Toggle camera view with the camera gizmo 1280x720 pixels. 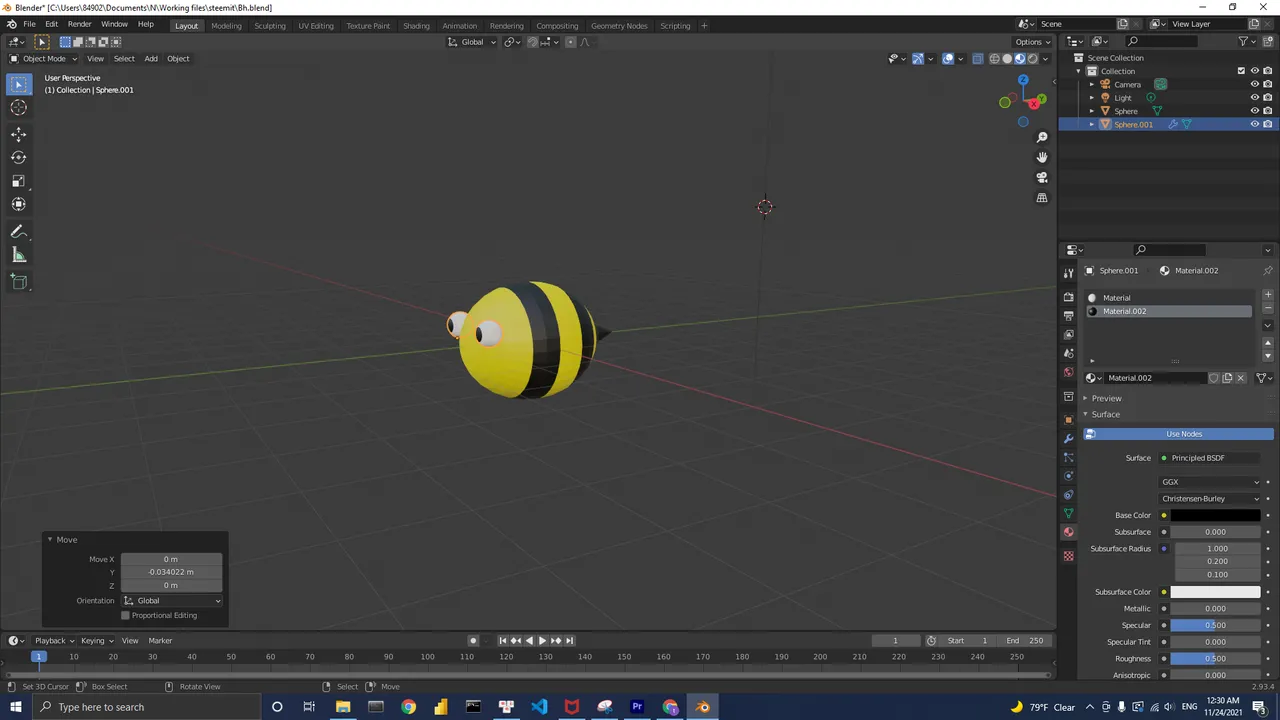pyautogui.click(x=1042, y=177)
